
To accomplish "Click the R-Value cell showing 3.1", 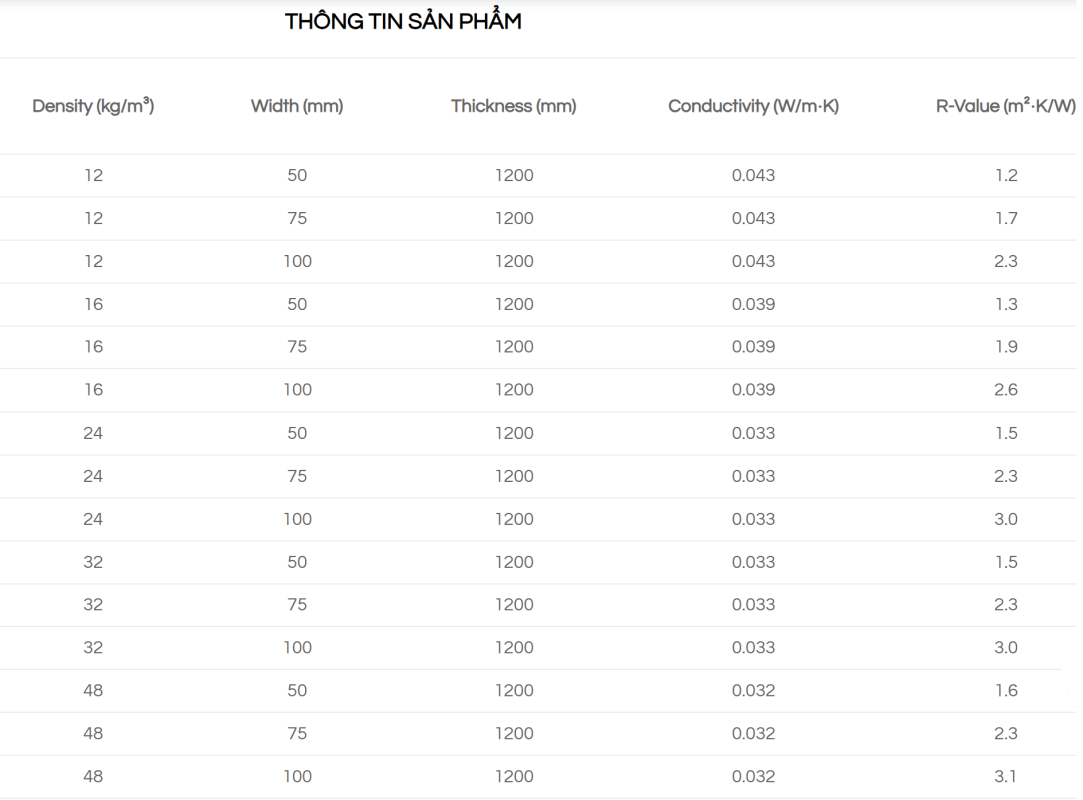I will tap(1006, 776).
